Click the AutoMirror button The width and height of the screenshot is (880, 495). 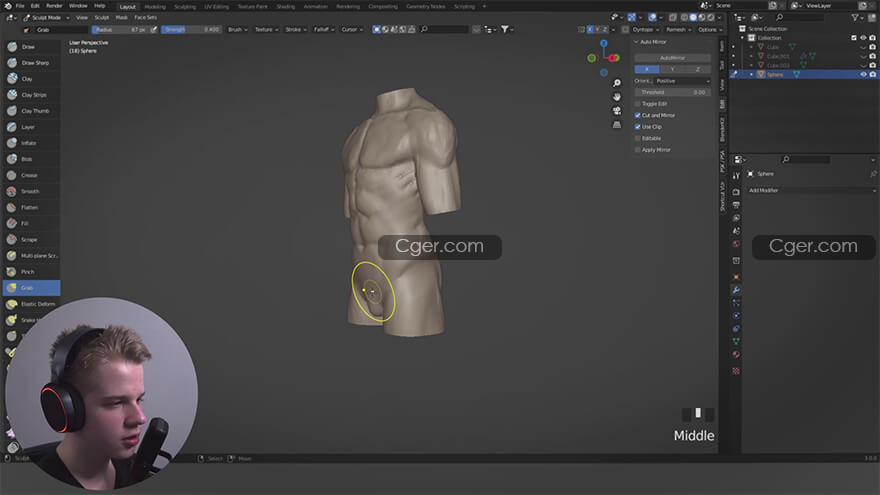(x=672, y=58)
